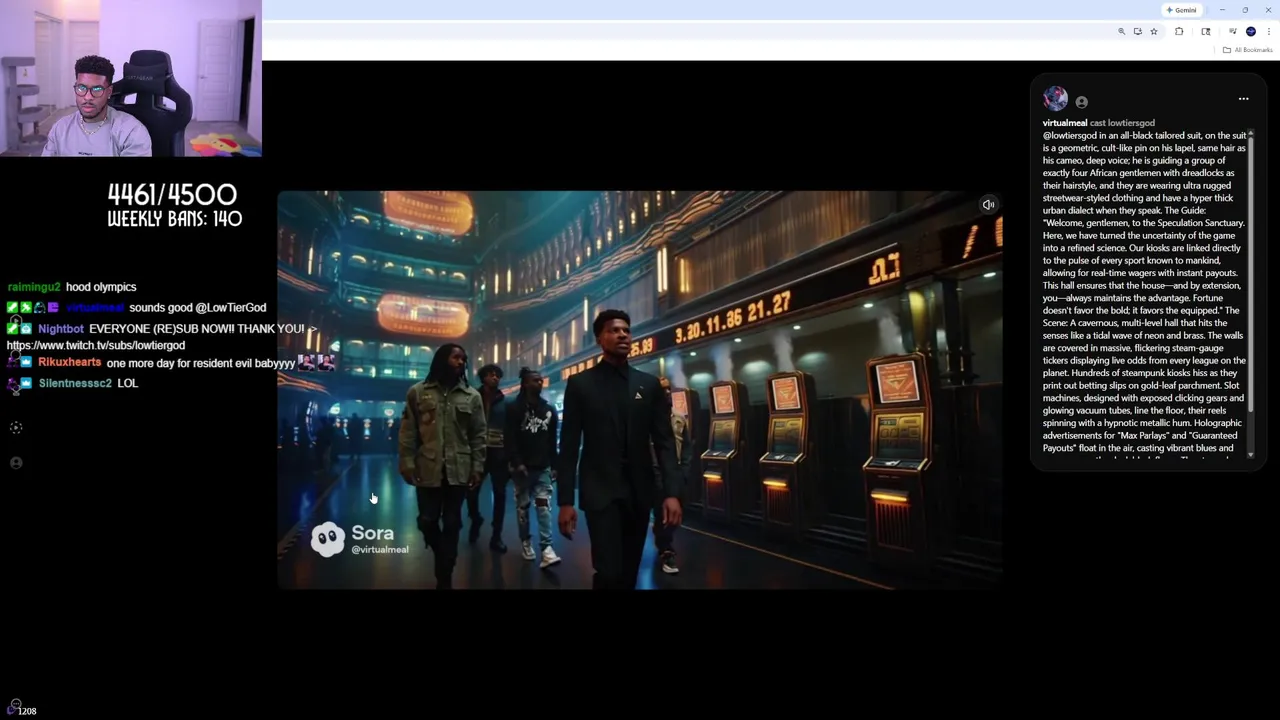Click the Rikuxhearts username in chat
1280x720 pixels.
click(70, 362)
